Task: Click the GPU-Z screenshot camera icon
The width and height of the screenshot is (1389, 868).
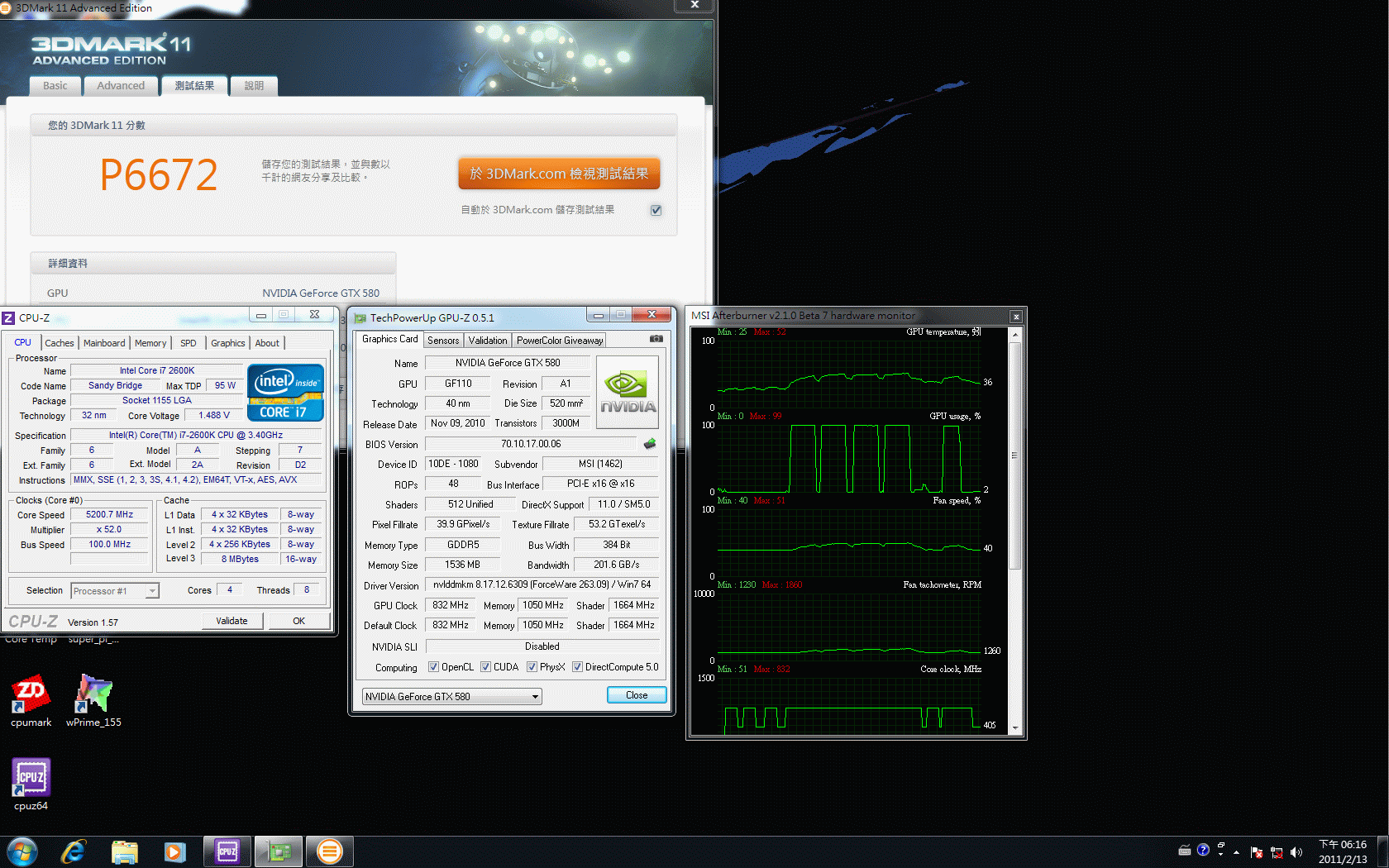Action: coord(656,339)
